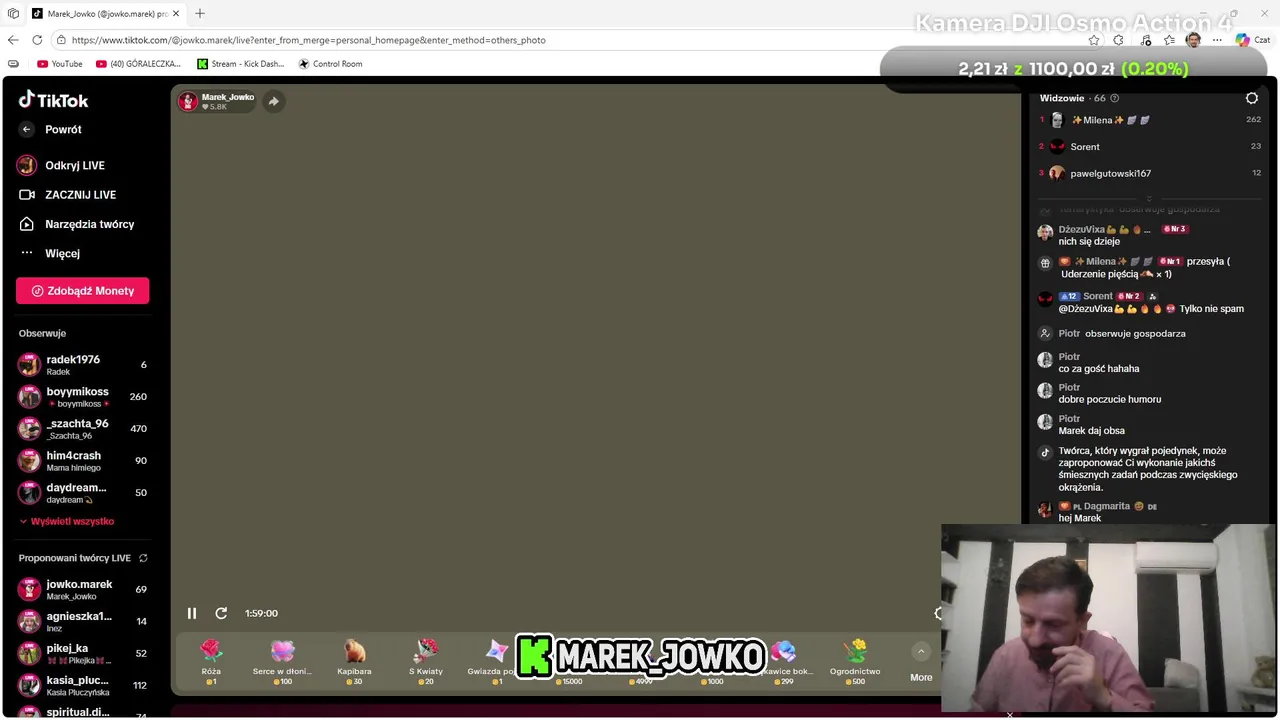The width and height of the screenshot is (1280, 720).
Task: Open the Kick stream dashboard bookmark
Action: [x=240, y=64]
